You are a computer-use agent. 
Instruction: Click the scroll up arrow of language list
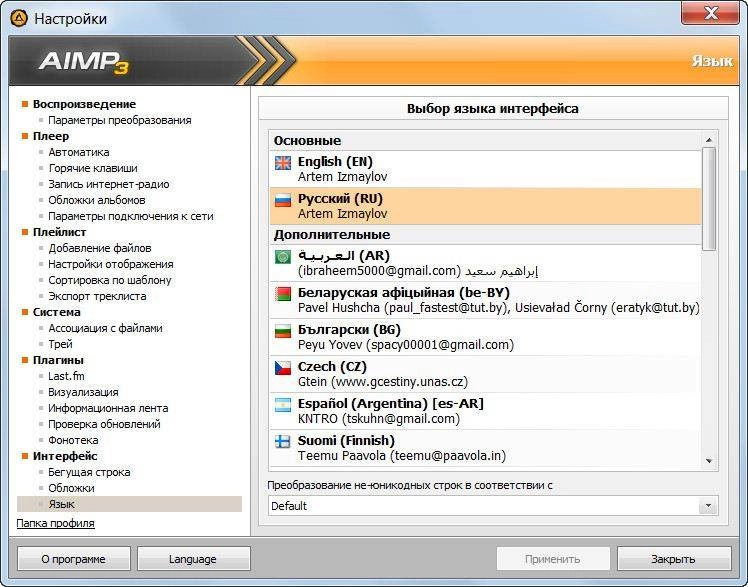(709, 140)
